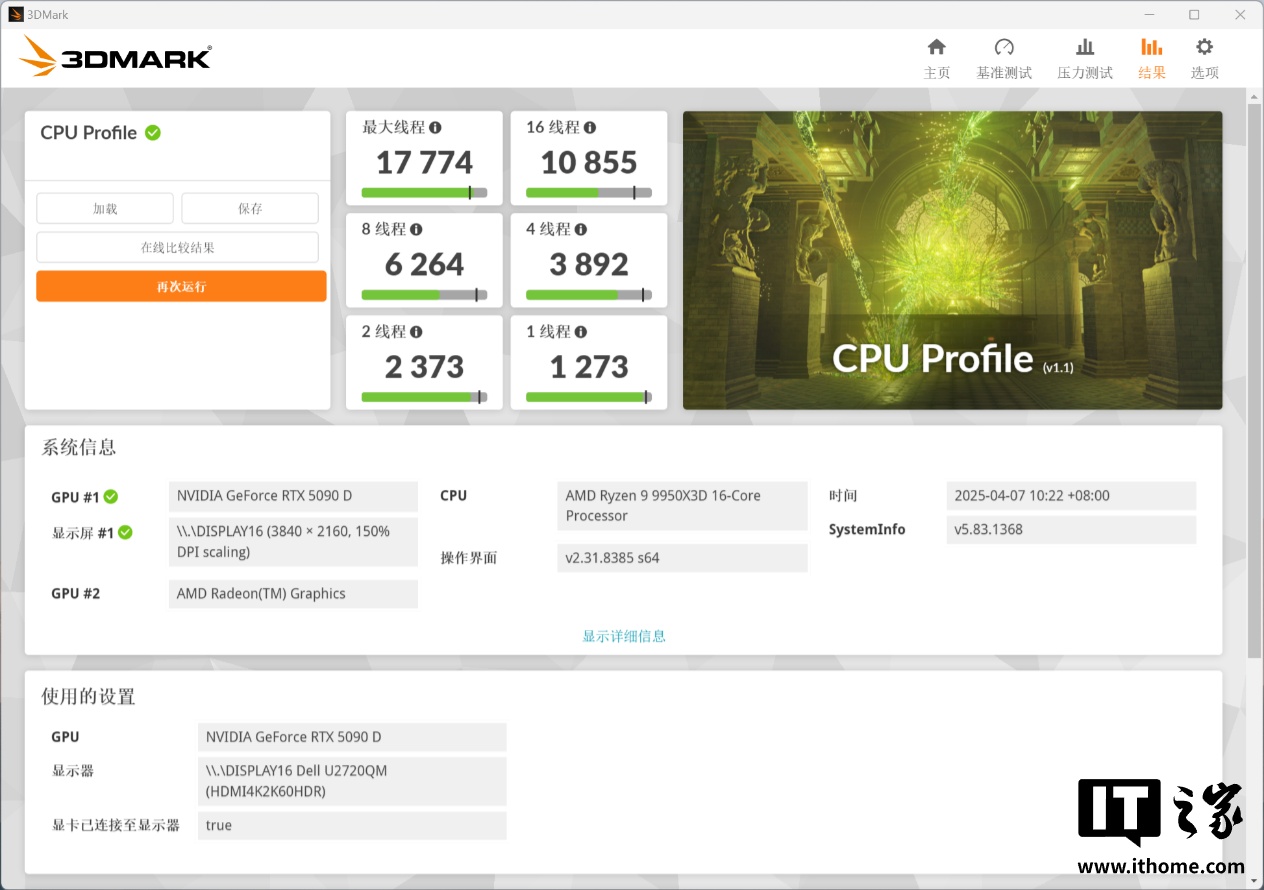The width and height of the screenshot is (1264, 890).
Task: Switch to the 结果 results tab
Action: pos(1151,58)
